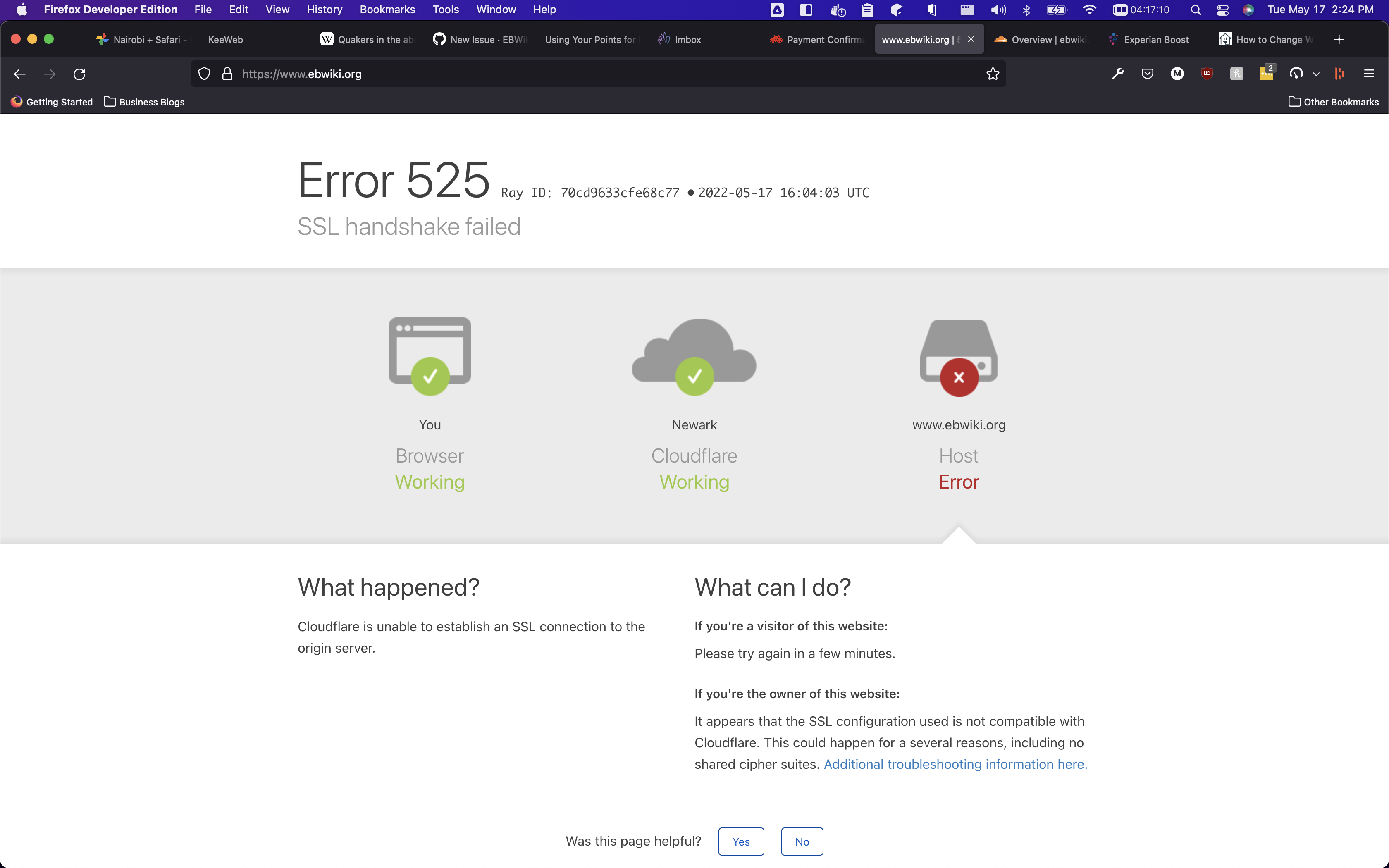Reload the current page
Viewport: 1389px width, 868px height.
tap(80, 74)
